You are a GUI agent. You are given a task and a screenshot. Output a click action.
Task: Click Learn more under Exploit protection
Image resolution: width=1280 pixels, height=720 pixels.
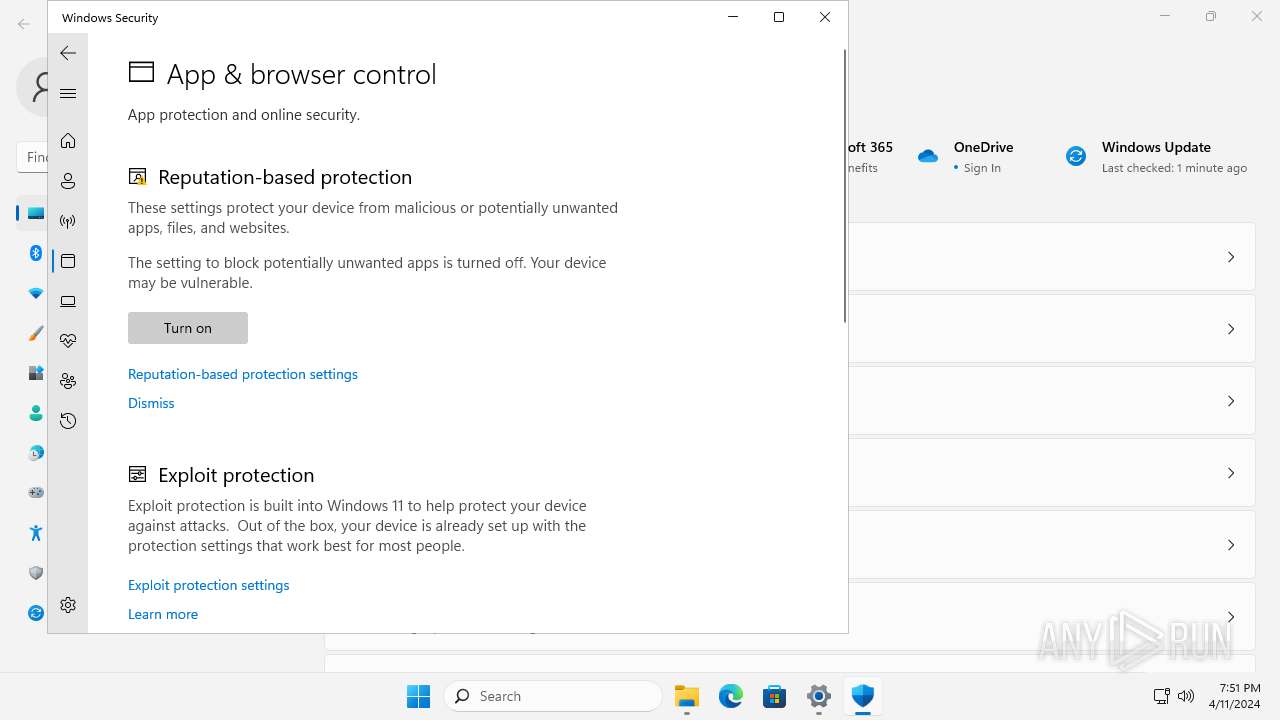(x=163, y=614)
